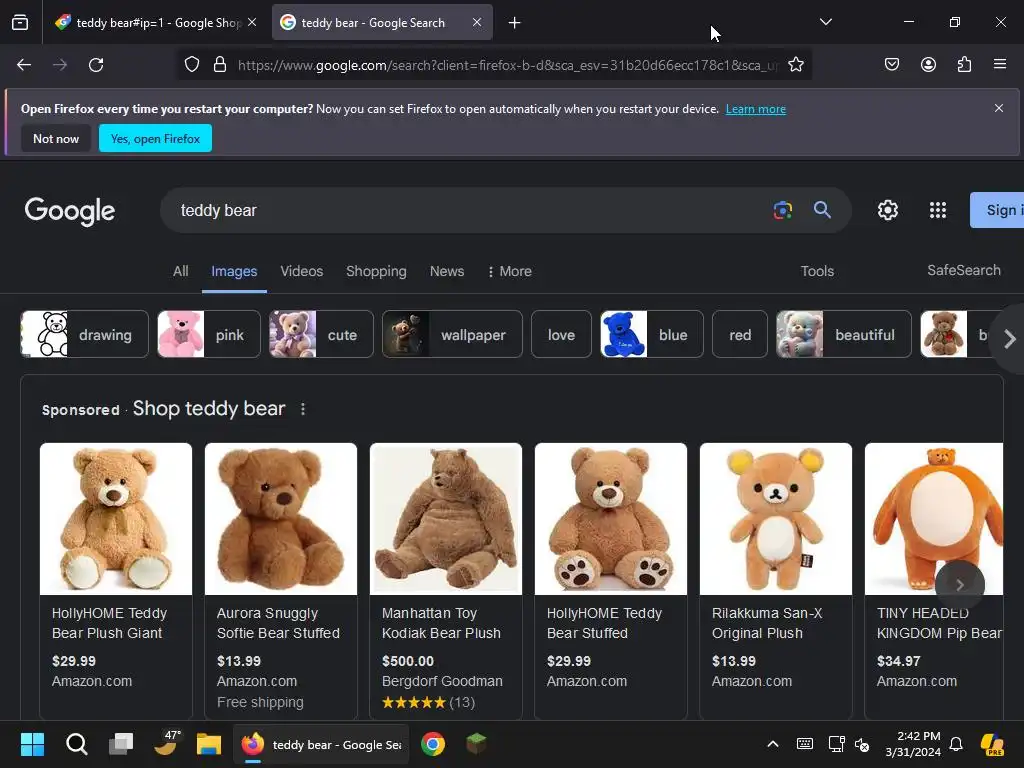Filter images by the love chip
This screenshot has width=1024, height=768.
point(562,334)
